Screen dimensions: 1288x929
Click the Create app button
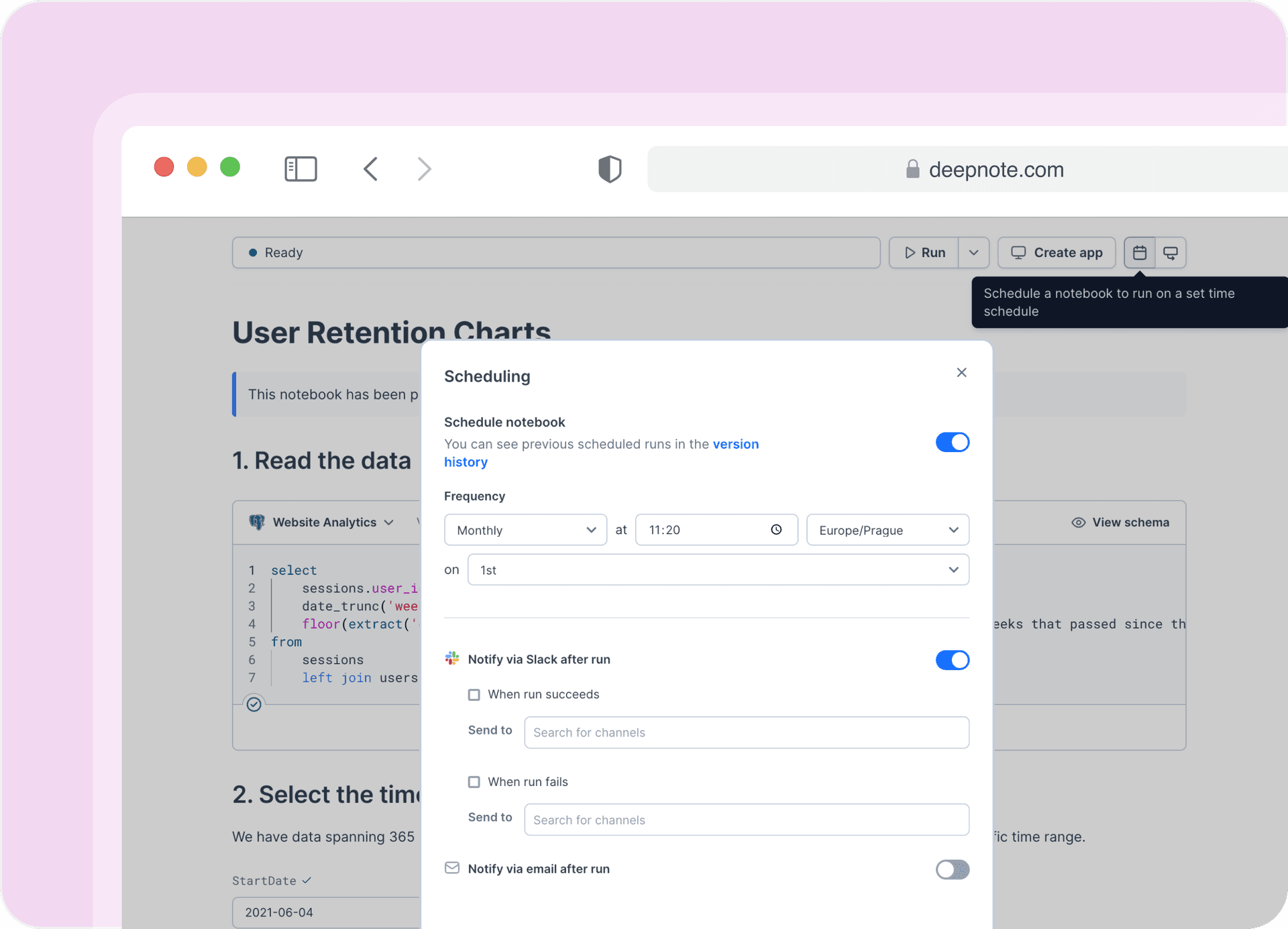pyautogui.click(x=1057, y=253)
